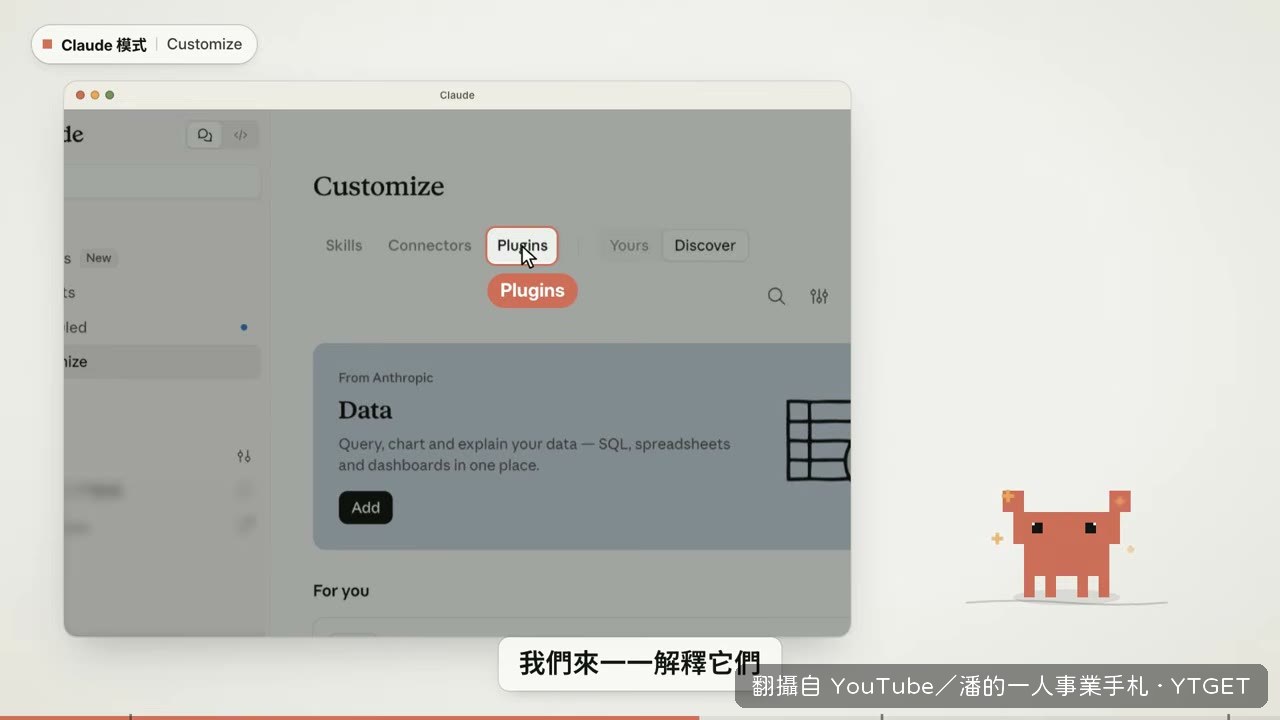Switch to chat mode via speech-bubble icon
1280x720 pixels.
click(205, 135)
